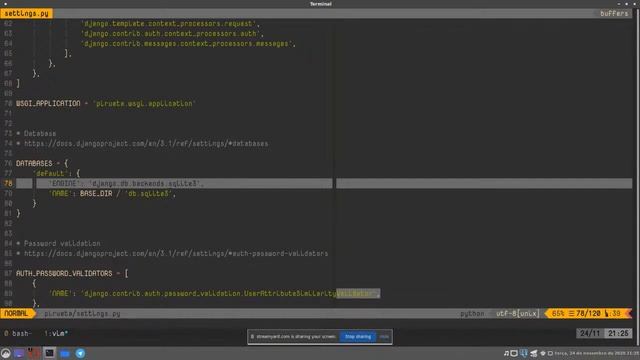Click the UserAttributeSimilarityValidator string
Viewport: 640px width, 360px height.
229,293
